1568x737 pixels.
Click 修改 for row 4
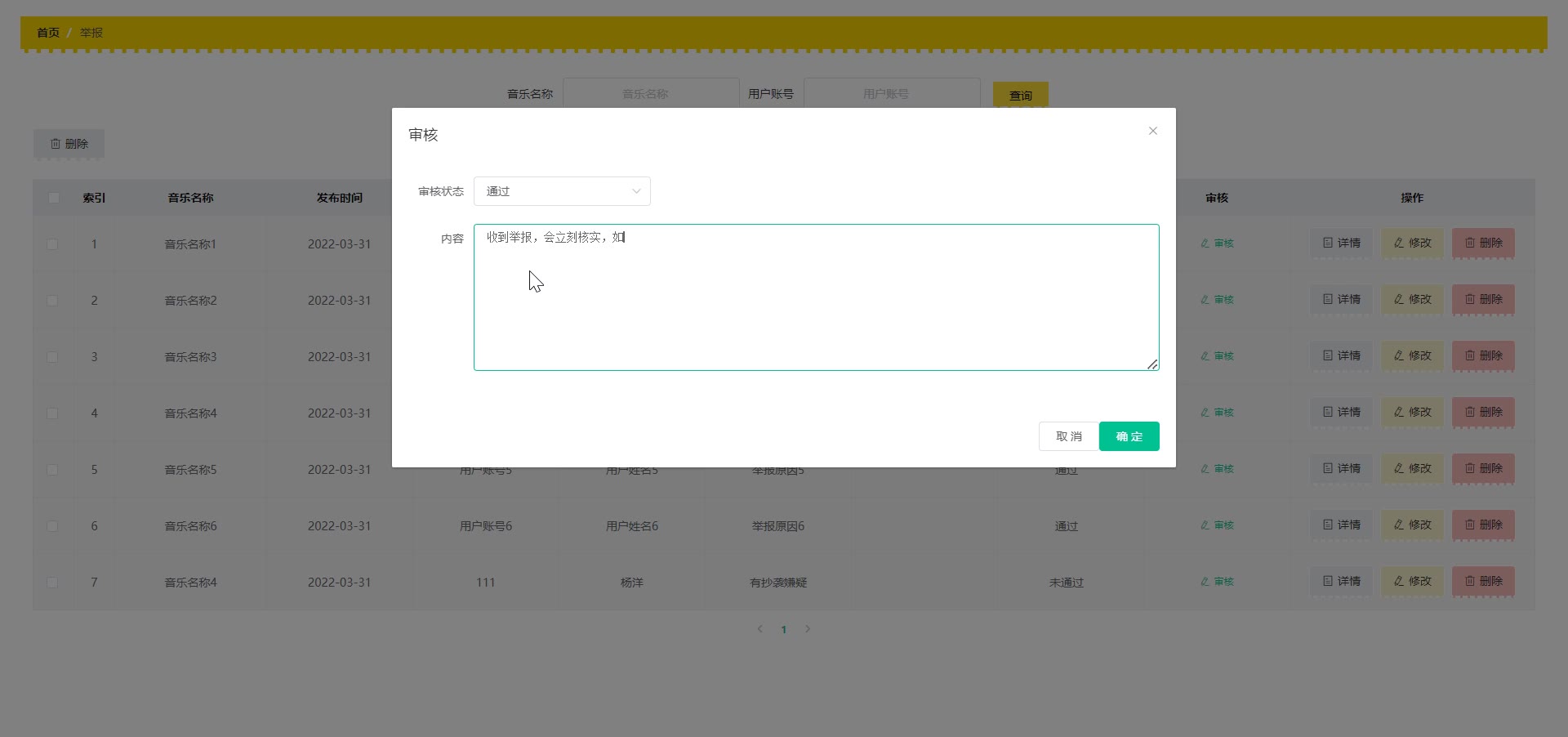(1412, 412)
